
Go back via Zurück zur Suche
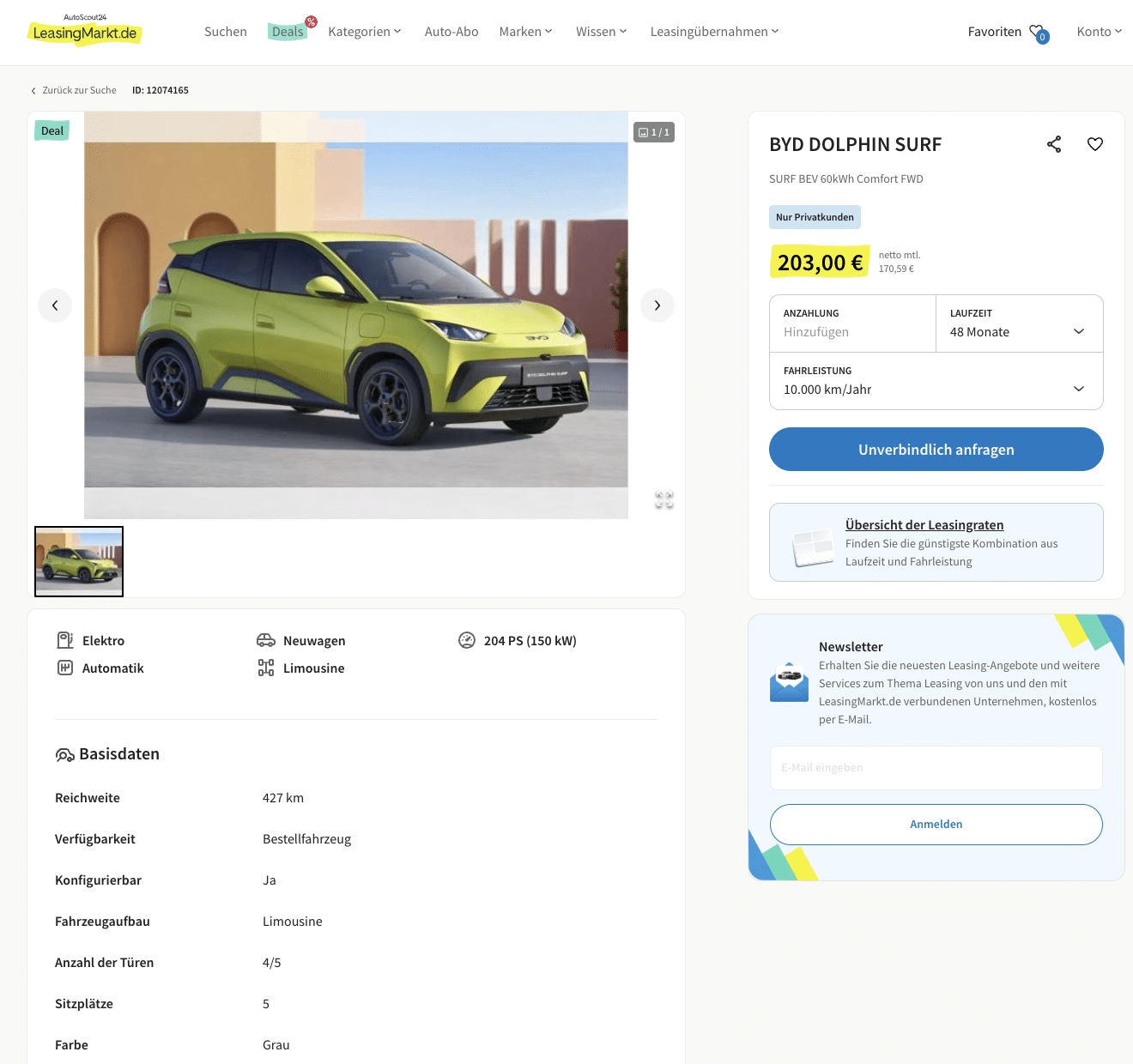[x=74, y=90]
